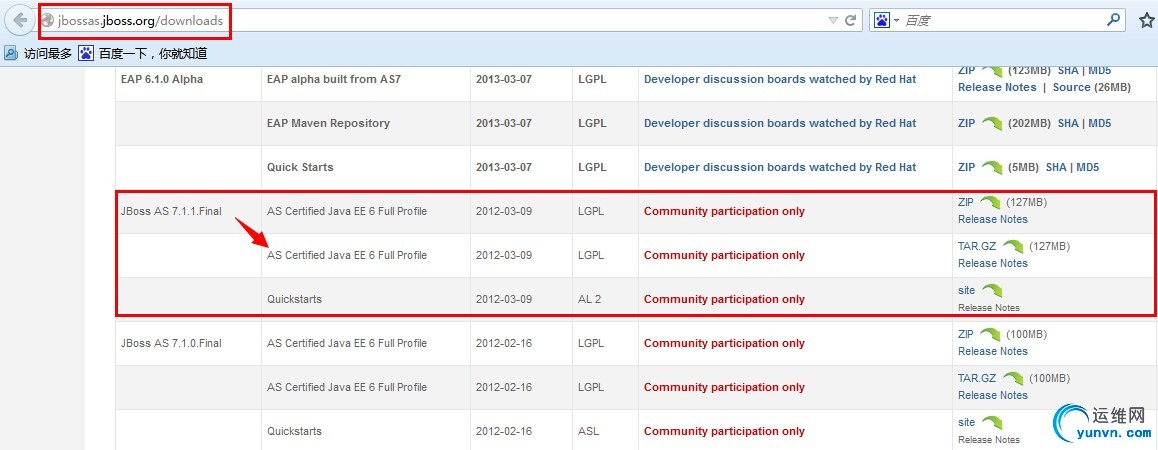Download JBoss AS 7.1.1.Final ZIP (127MB)

pos(967,202)
